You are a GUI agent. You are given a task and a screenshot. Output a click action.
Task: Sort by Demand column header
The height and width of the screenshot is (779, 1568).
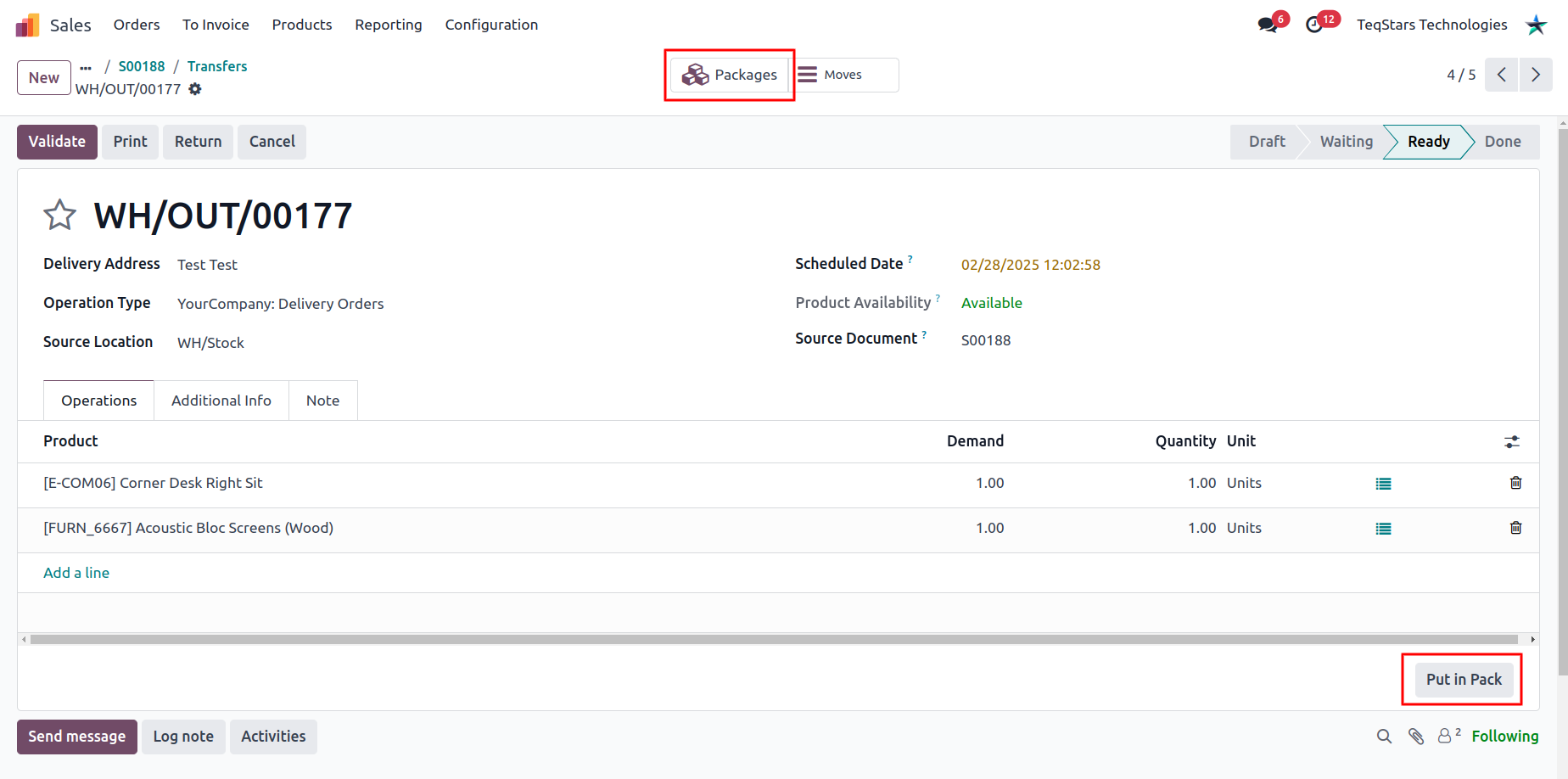[x=975, y=441]
